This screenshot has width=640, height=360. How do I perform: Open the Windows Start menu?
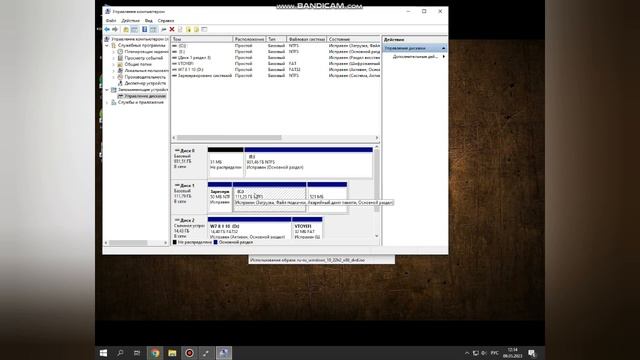(x=103, y=353)
